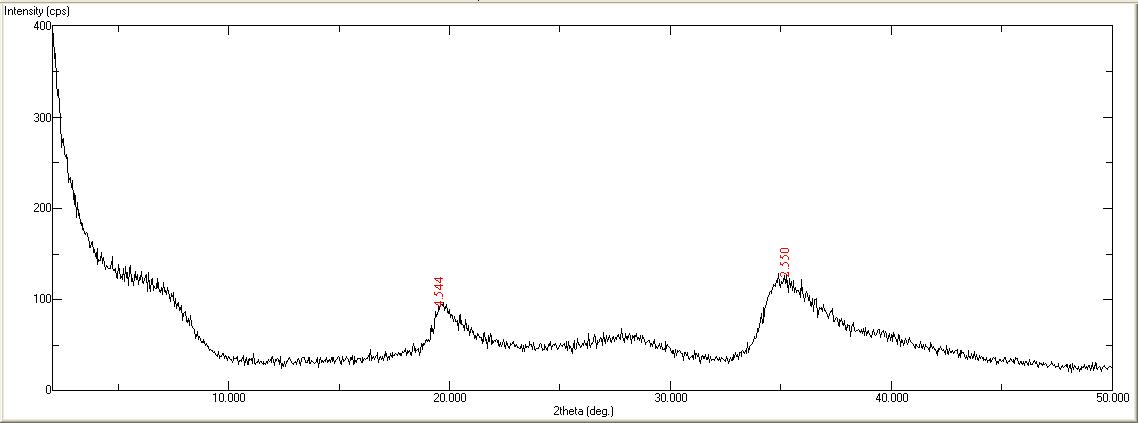Select the 50.000 x-axis tick label

tap(1111, 399)
